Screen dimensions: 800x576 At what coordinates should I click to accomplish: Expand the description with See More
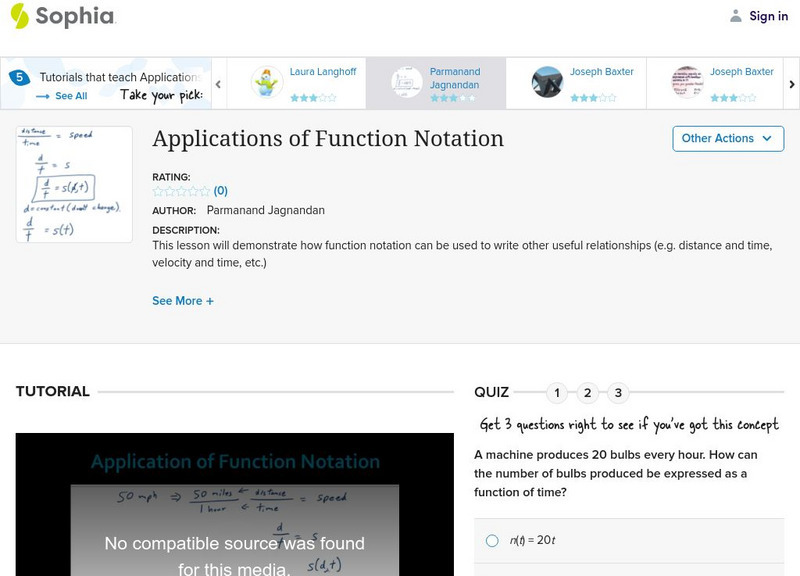pyautogui.click(x=183, y=301)
